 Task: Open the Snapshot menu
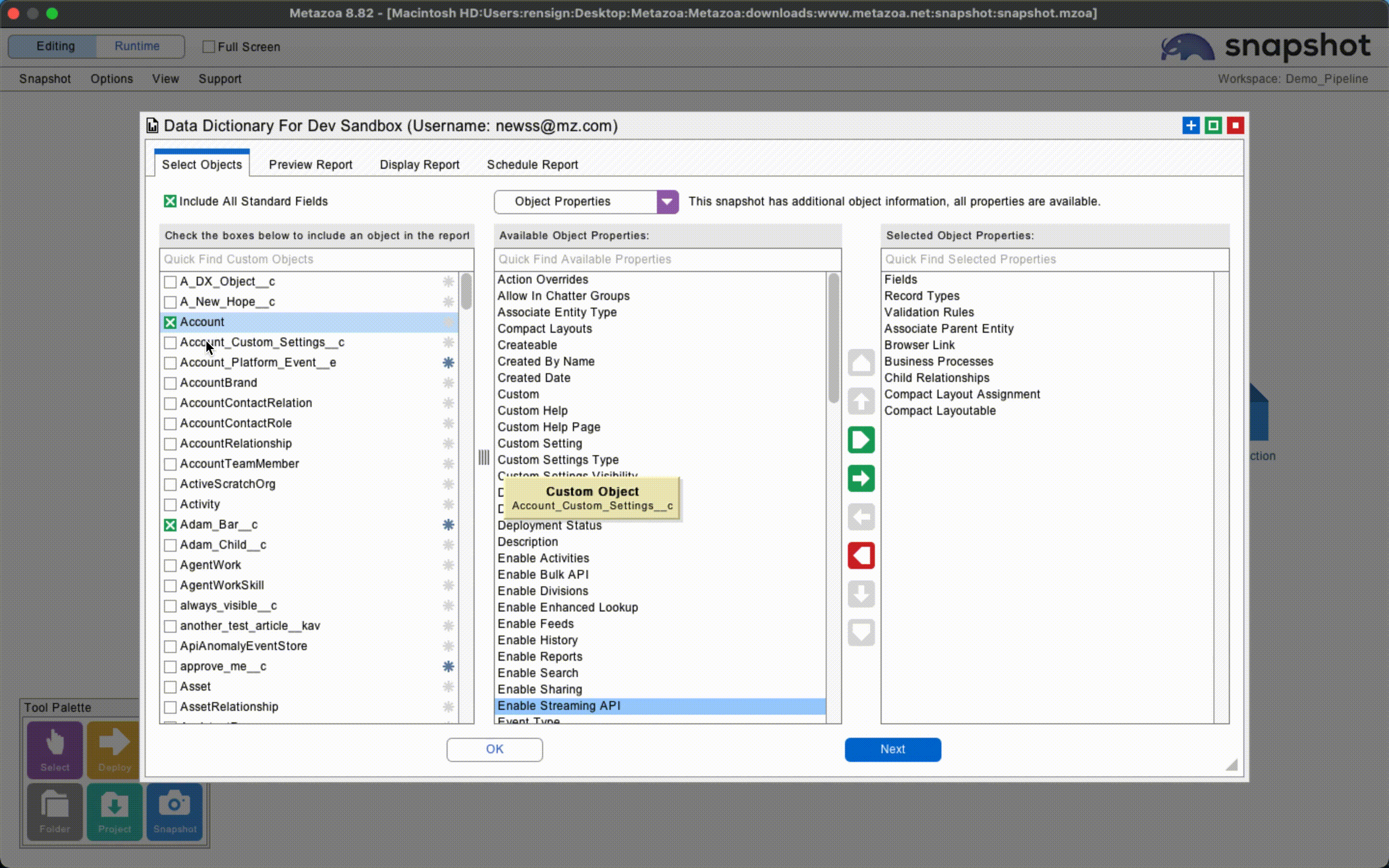coord(45,79)
